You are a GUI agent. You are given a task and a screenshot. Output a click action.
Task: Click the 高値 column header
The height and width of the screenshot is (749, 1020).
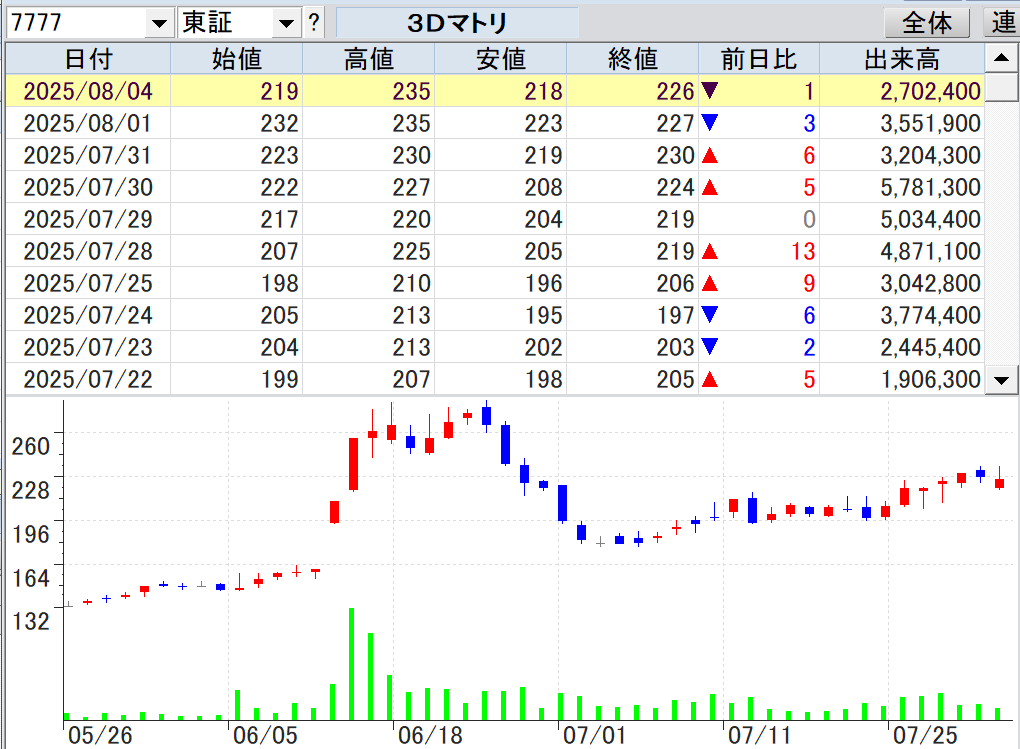369,59
